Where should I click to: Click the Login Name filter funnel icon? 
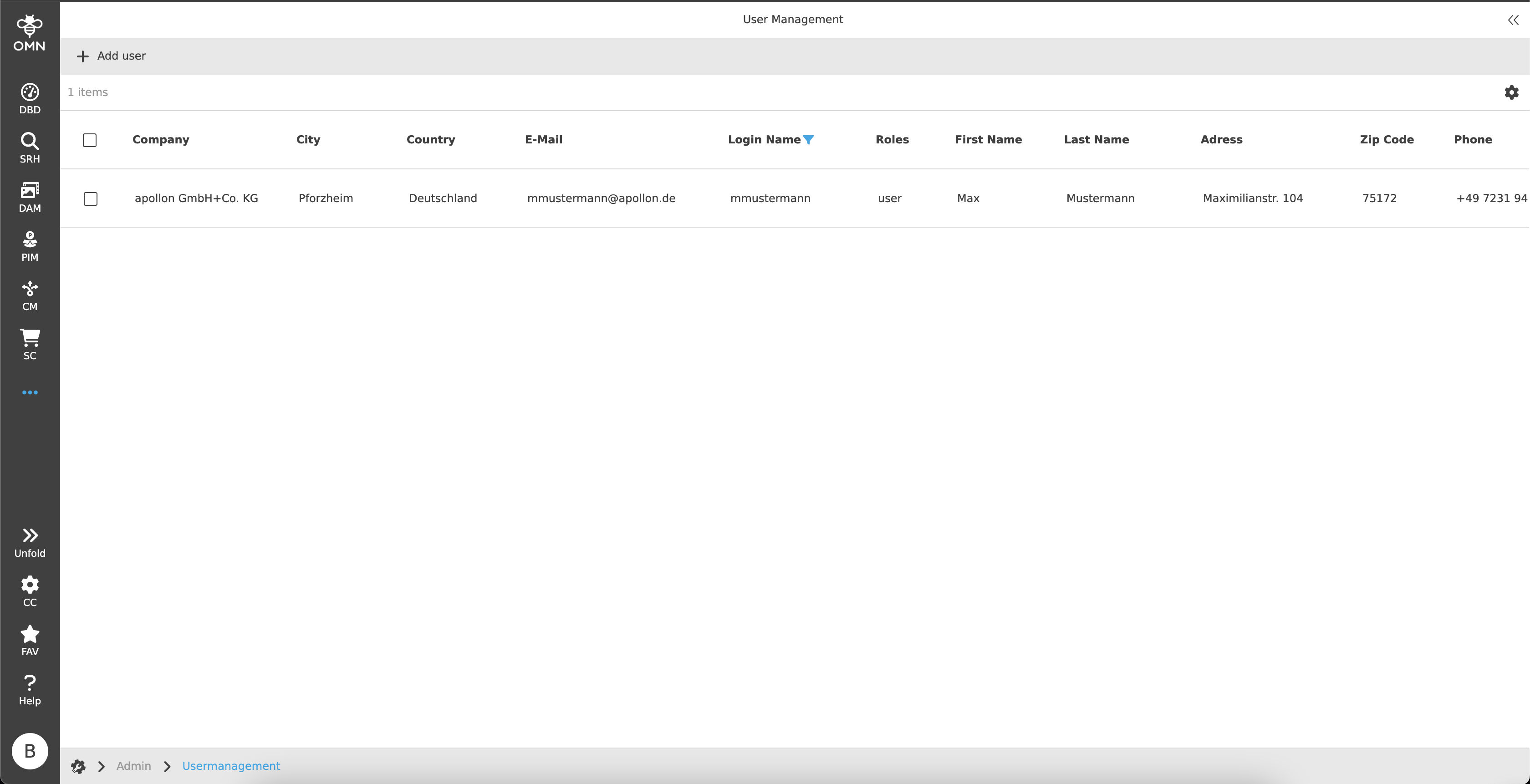pyautogui.click(x=808, y=140)
